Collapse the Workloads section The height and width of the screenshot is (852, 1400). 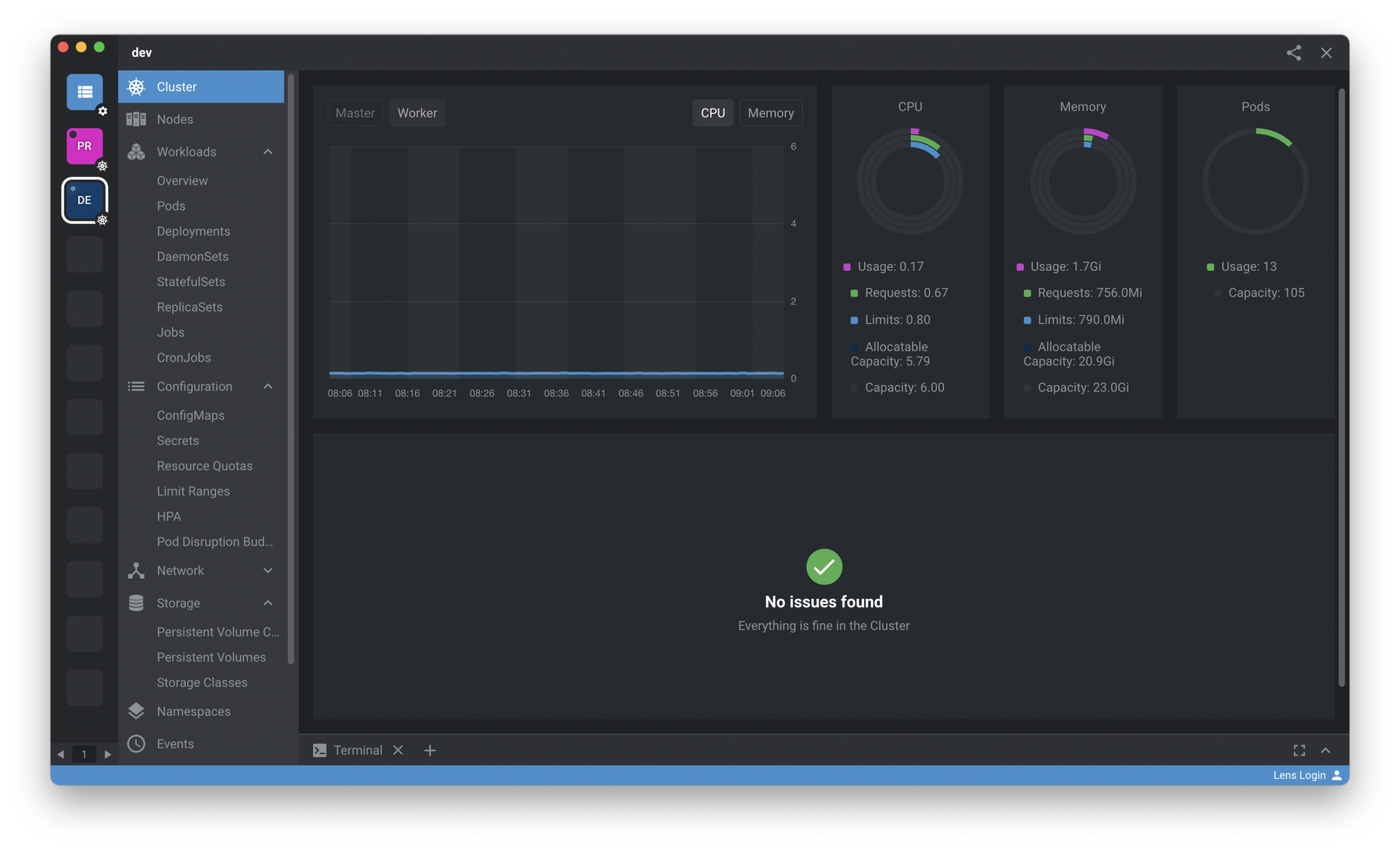coord(268,151)
